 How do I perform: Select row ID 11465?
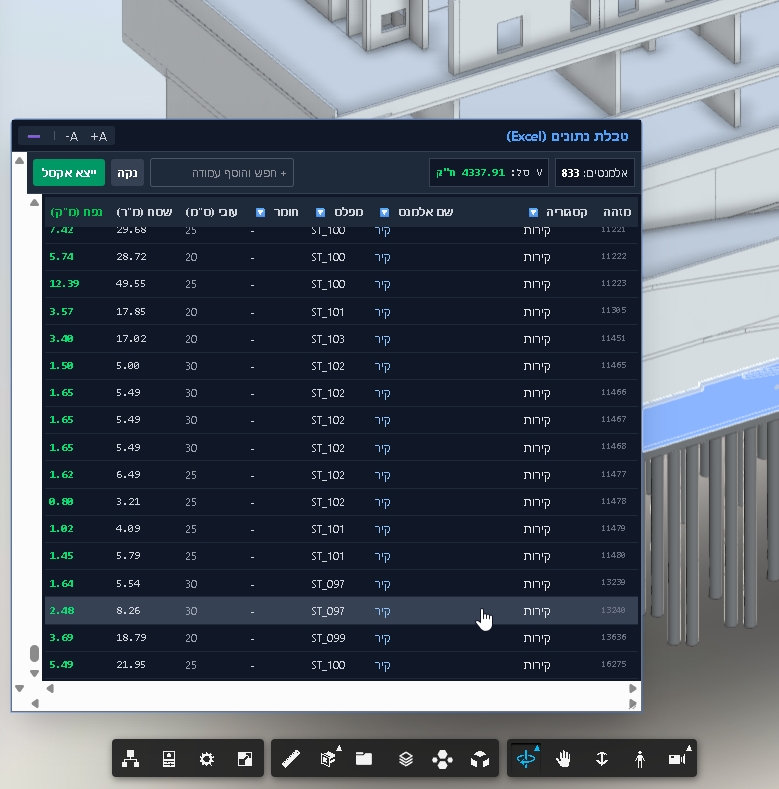(x=613, y=365)
